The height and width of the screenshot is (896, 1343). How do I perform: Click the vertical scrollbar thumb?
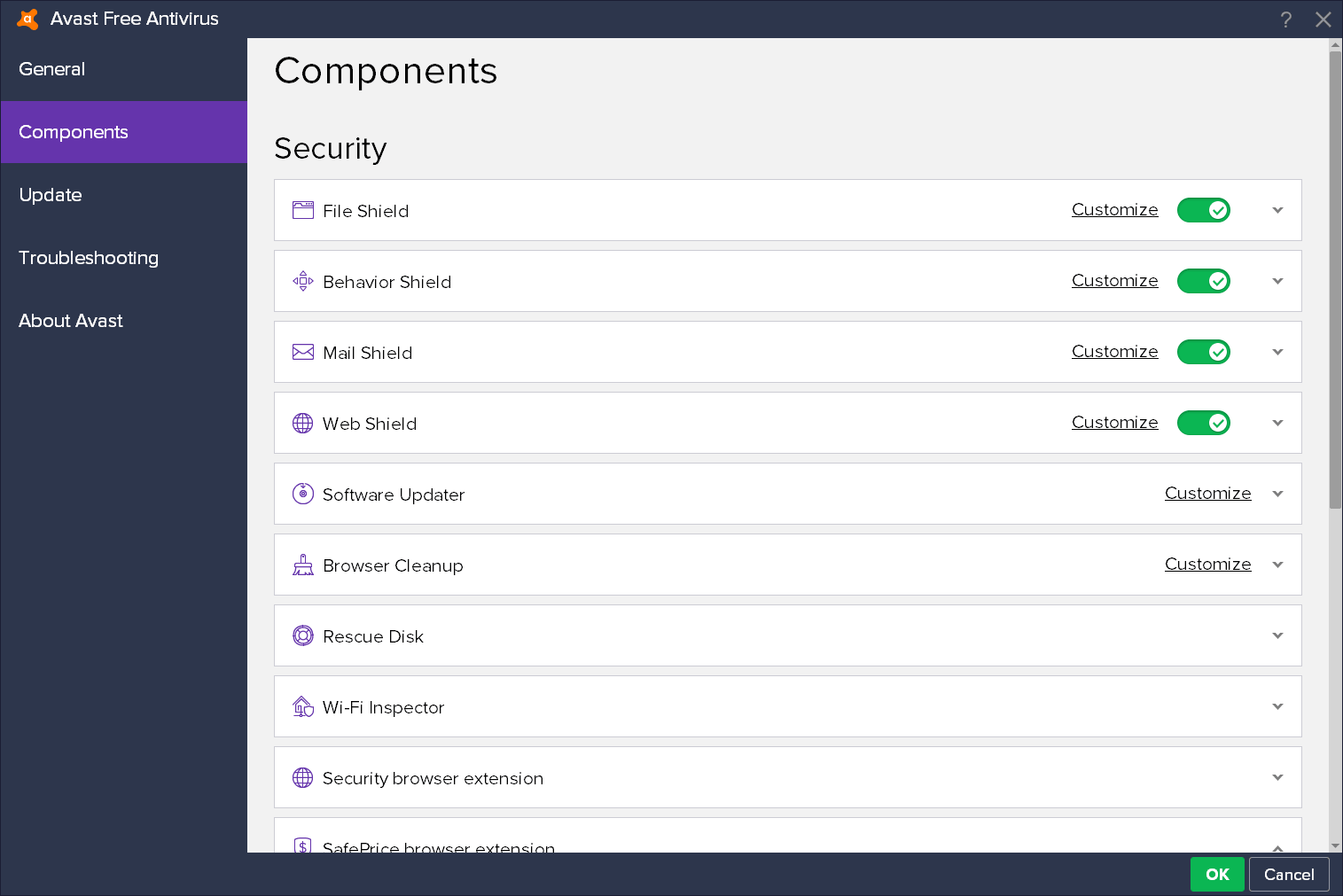pyautogui.click(x=1335, y=280)
